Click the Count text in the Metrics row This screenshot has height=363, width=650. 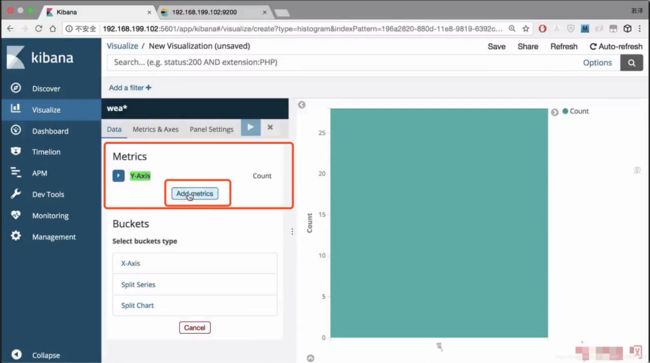tap(262, 176)
